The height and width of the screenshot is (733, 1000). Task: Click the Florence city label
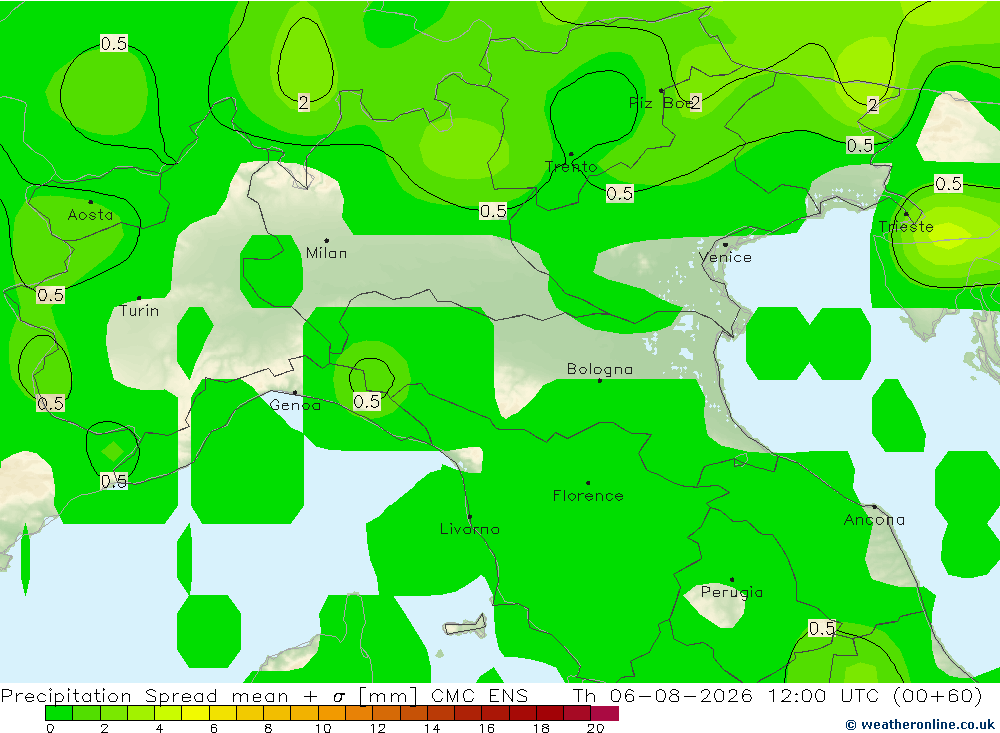point(588,496)
